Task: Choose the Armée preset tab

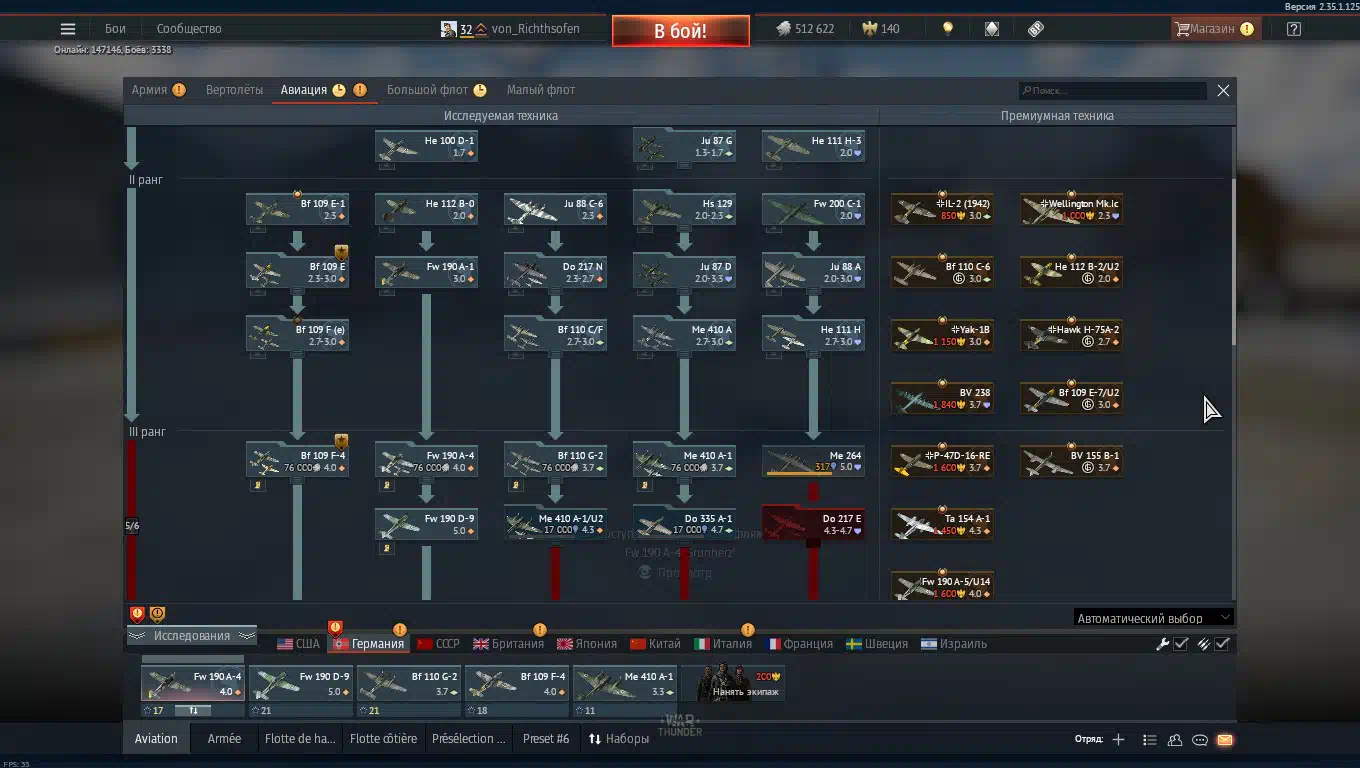Action: tap(224, 739)
